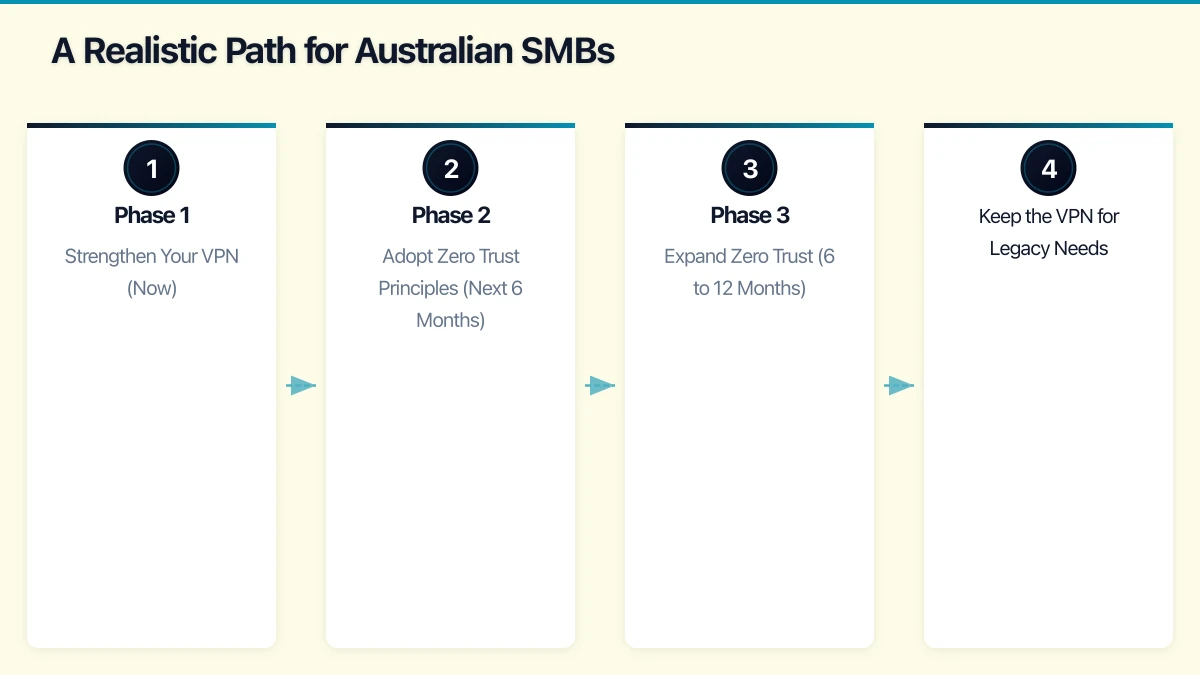Click "Keep the VPN for Legacy Needs" text
This screenshot has width=1200, height=675.
coord(1048,232)
